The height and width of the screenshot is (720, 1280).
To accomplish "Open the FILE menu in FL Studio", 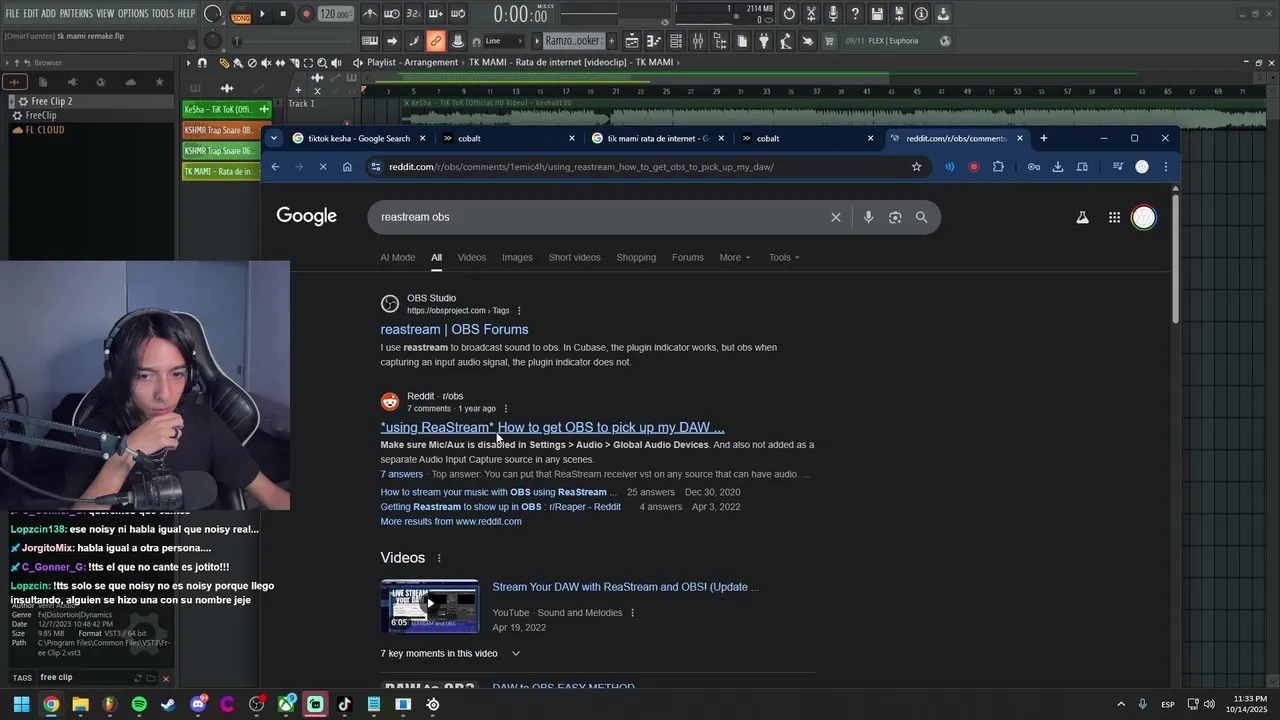I will click(x=12, y=13).
